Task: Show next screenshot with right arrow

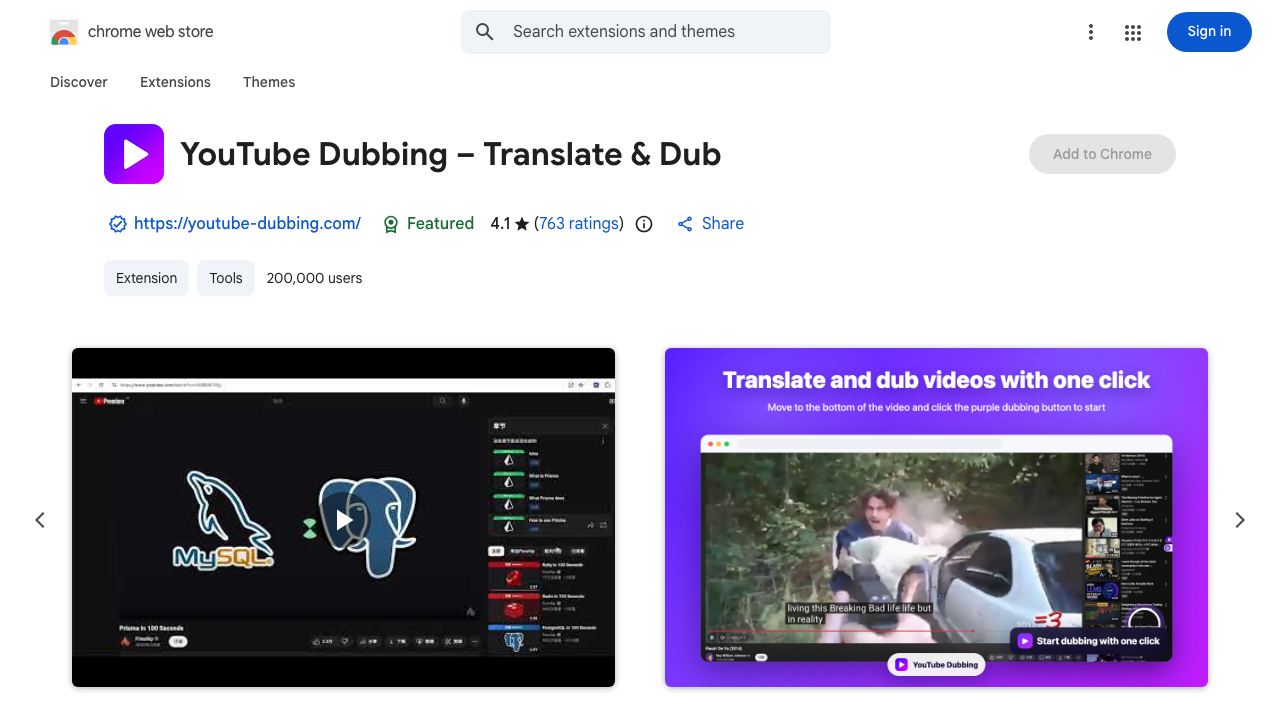Action: click(1240, 520)
